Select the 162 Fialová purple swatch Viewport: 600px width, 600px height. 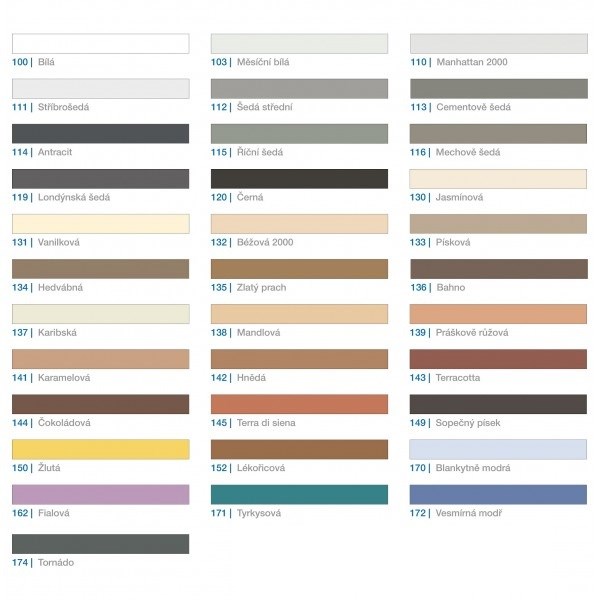coord(100,494)
